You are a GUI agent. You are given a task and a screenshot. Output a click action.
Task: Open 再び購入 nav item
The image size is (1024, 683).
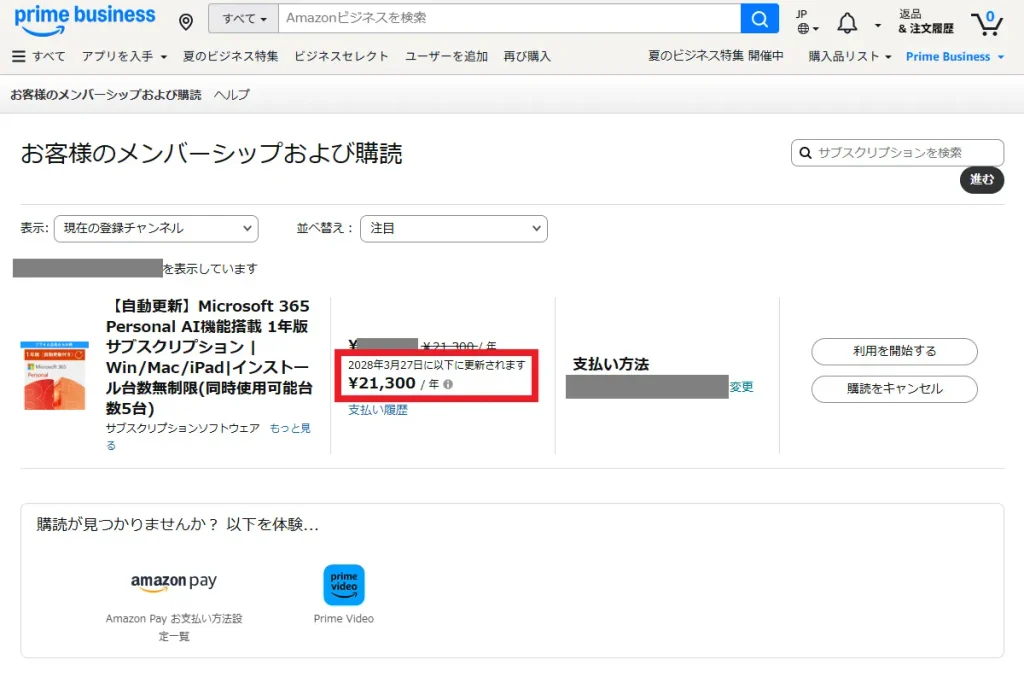tap(527, 56)
